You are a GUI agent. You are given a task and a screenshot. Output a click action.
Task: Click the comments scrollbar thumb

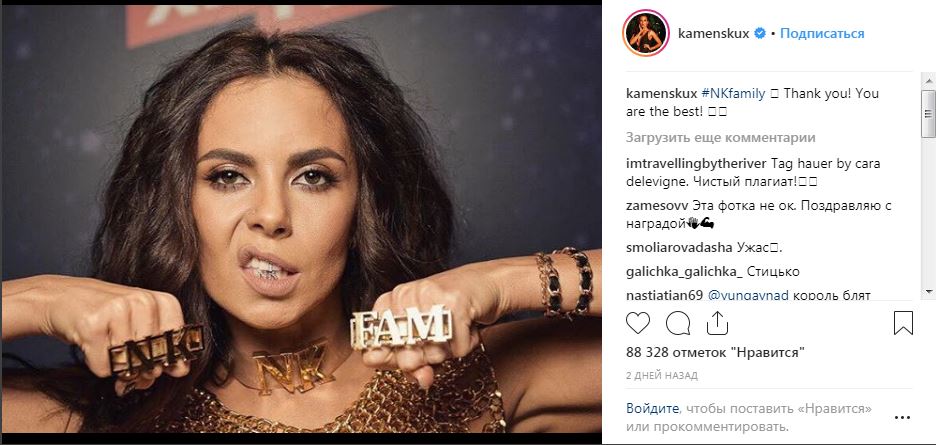(928, 114)
